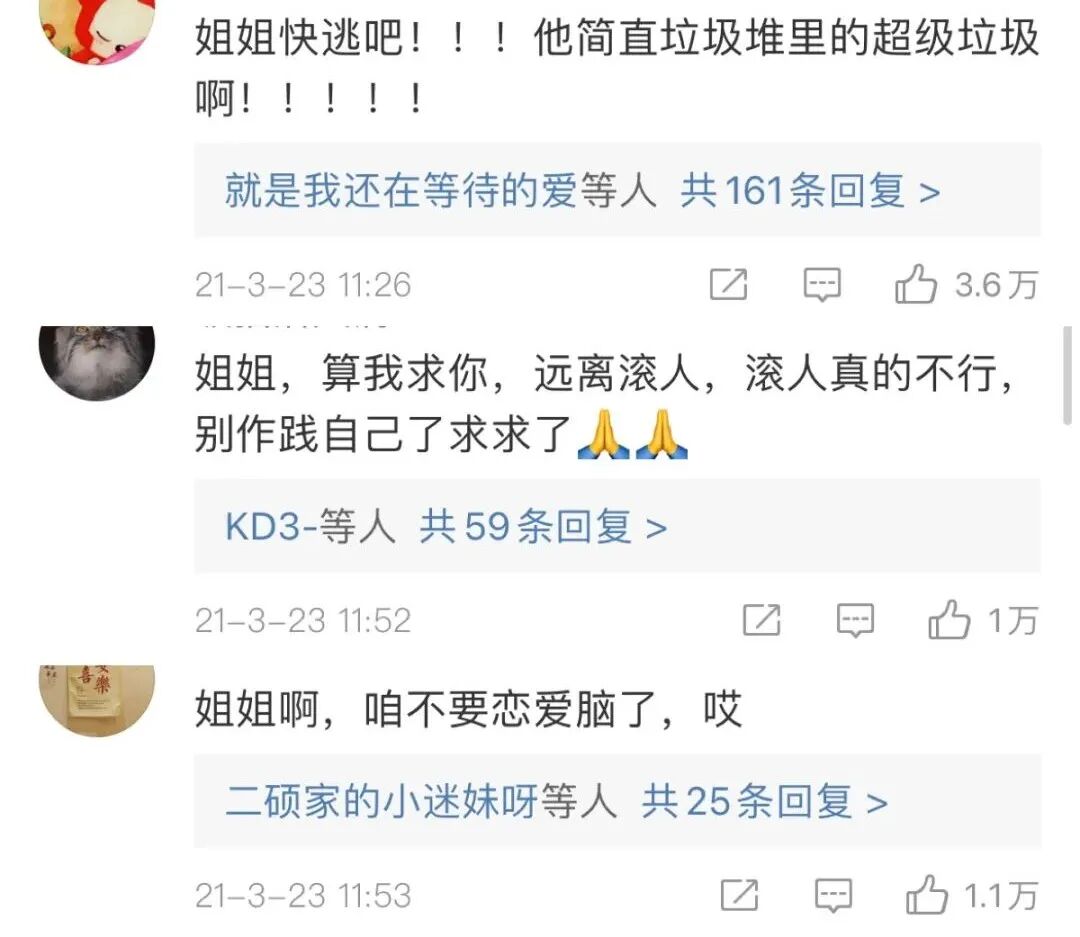Image resolution: width=1080 pixels, height=937 pixels.
Task: Expand the 共25条回复 replies thread
Action: (765, 802)
